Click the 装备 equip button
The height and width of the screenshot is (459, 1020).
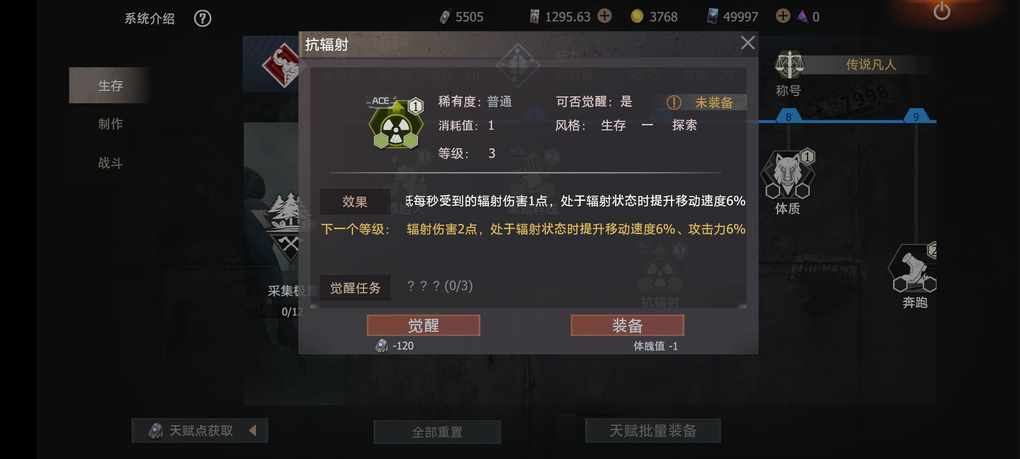(x=627, y=326)
